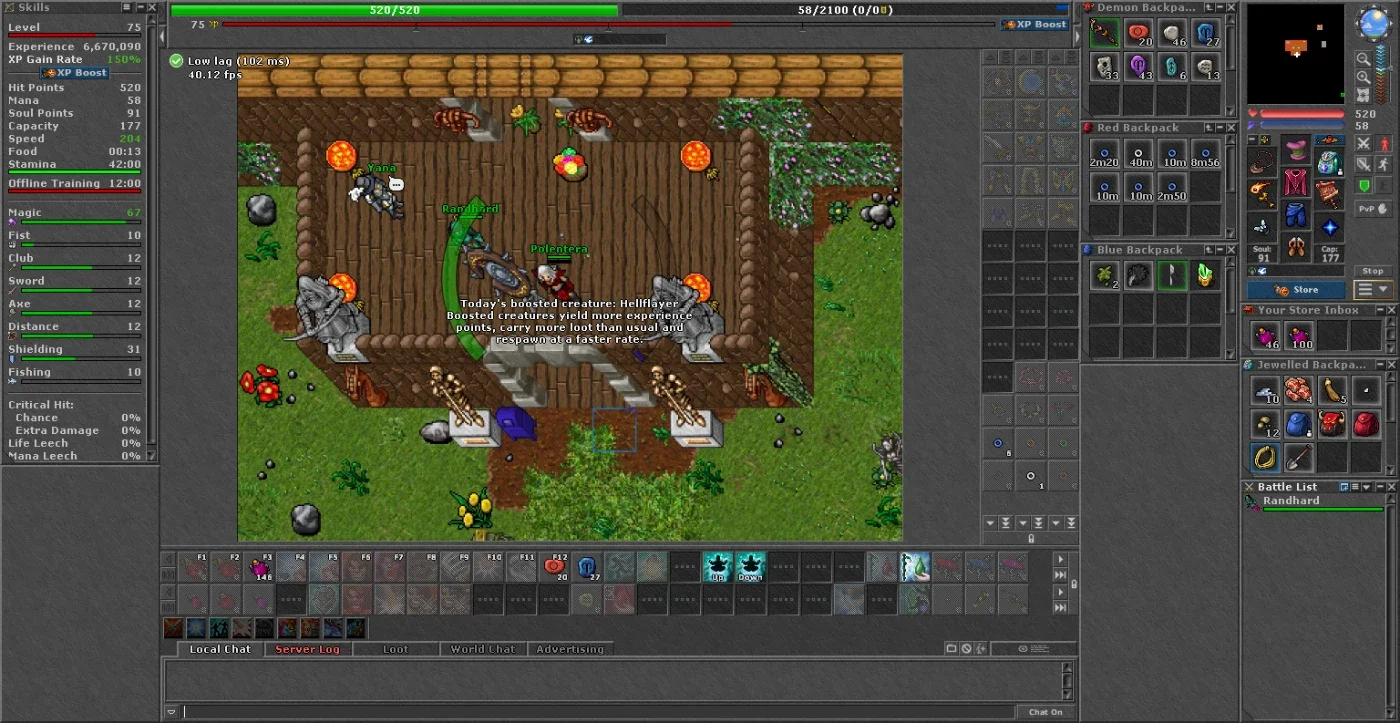Toggle full attack crossed-swords mode
The height and width of the screenshot is (723, 1400).
(1362, 145)
